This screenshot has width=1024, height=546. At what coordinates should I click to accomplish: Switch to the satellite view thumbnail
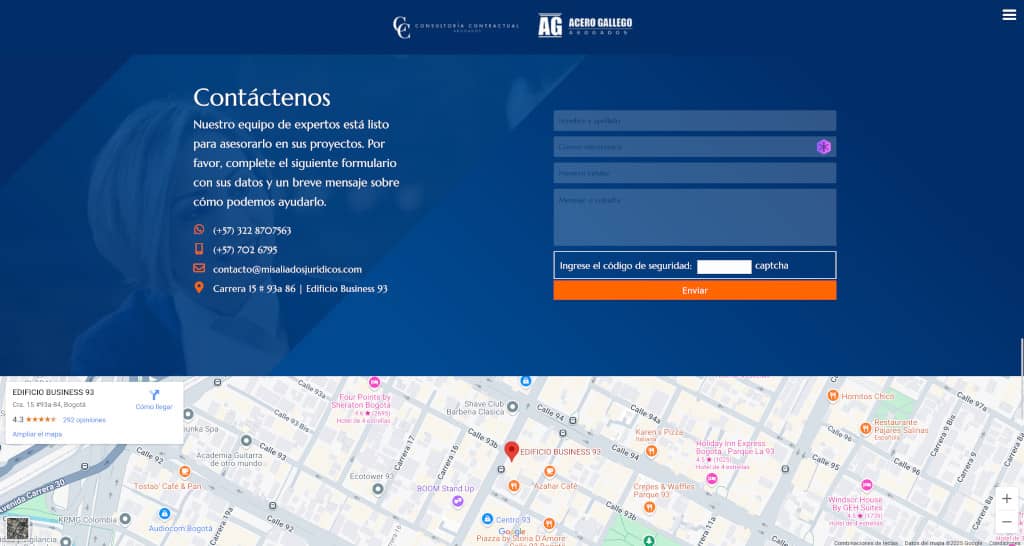(x=17, y=528)
